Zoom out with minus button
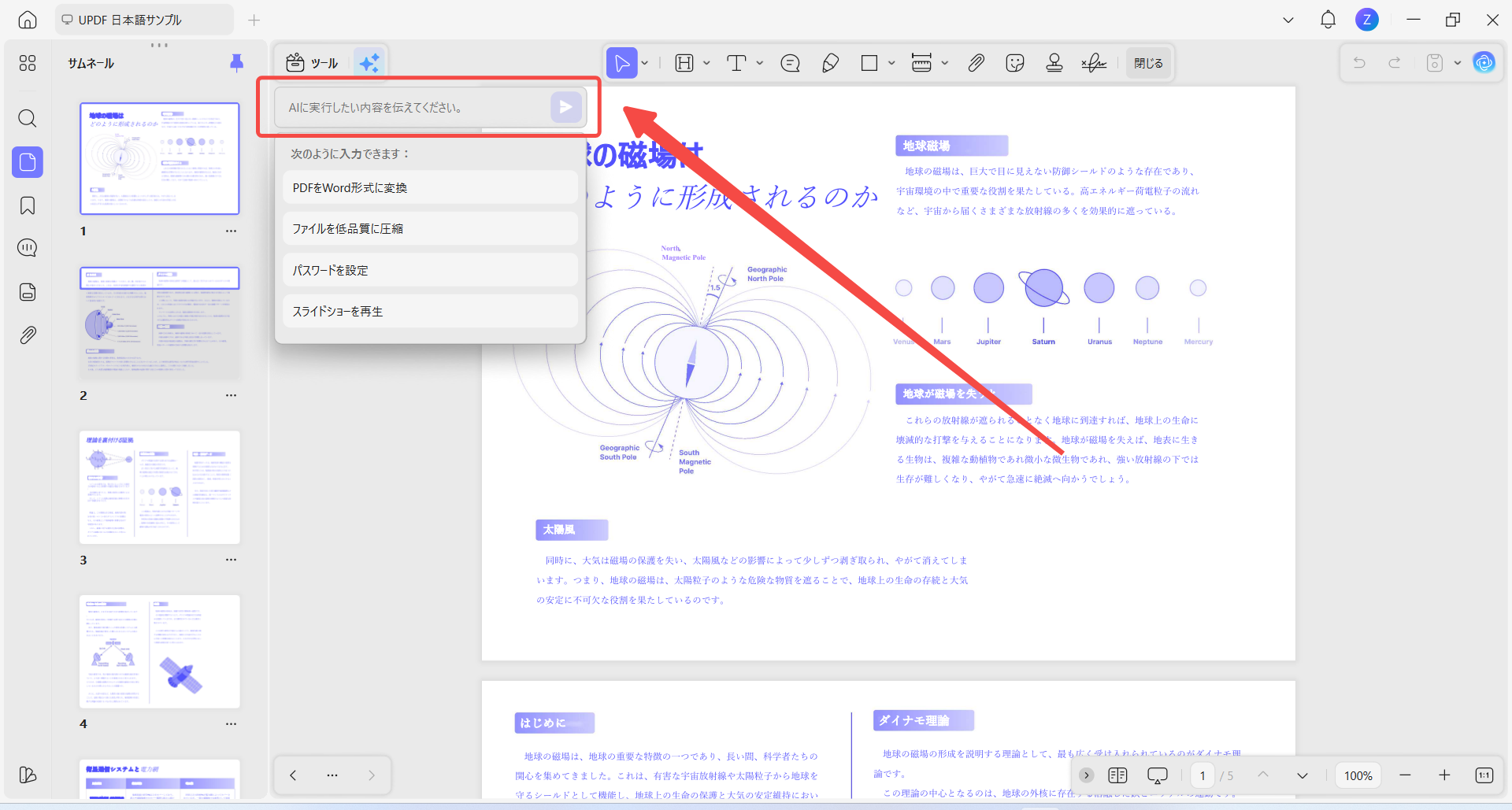 (1405, 775)
